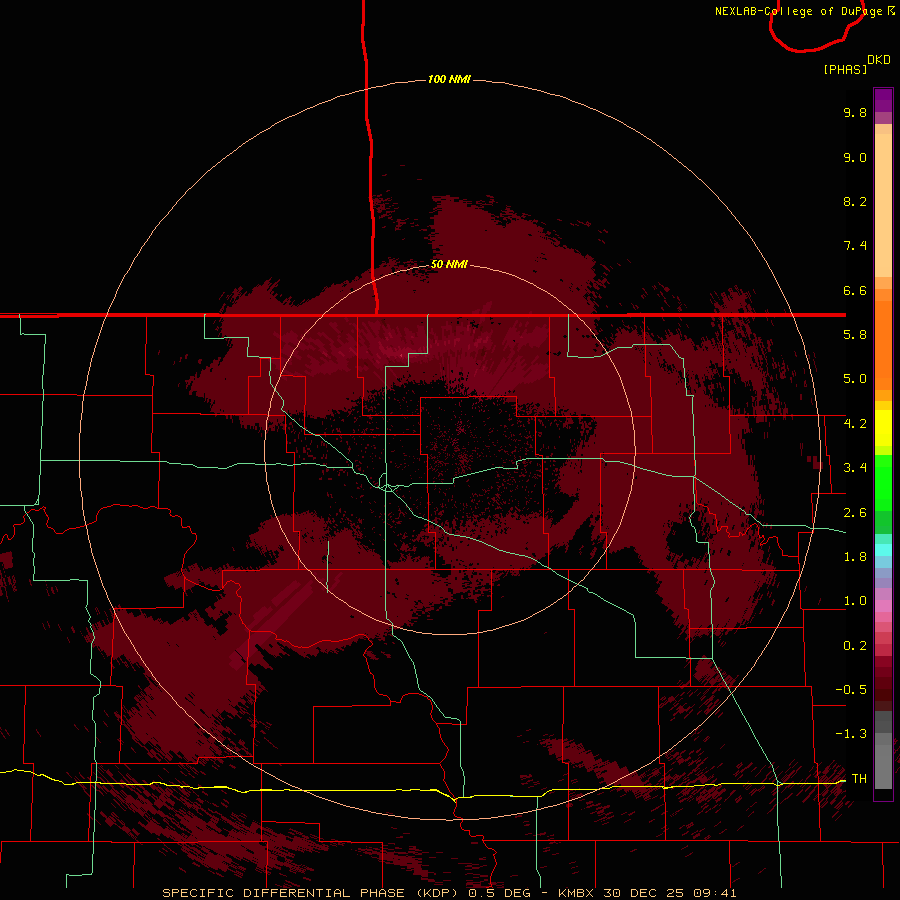Click the radar site at highway junction center

389,487
